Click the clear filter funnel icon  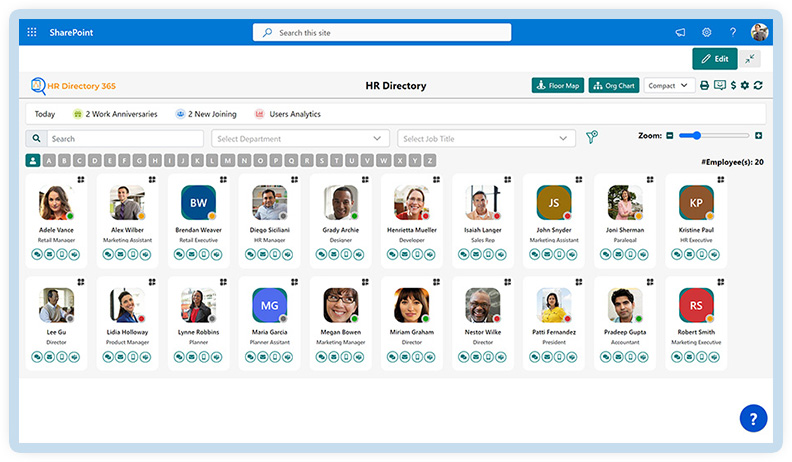coord(591,137)
